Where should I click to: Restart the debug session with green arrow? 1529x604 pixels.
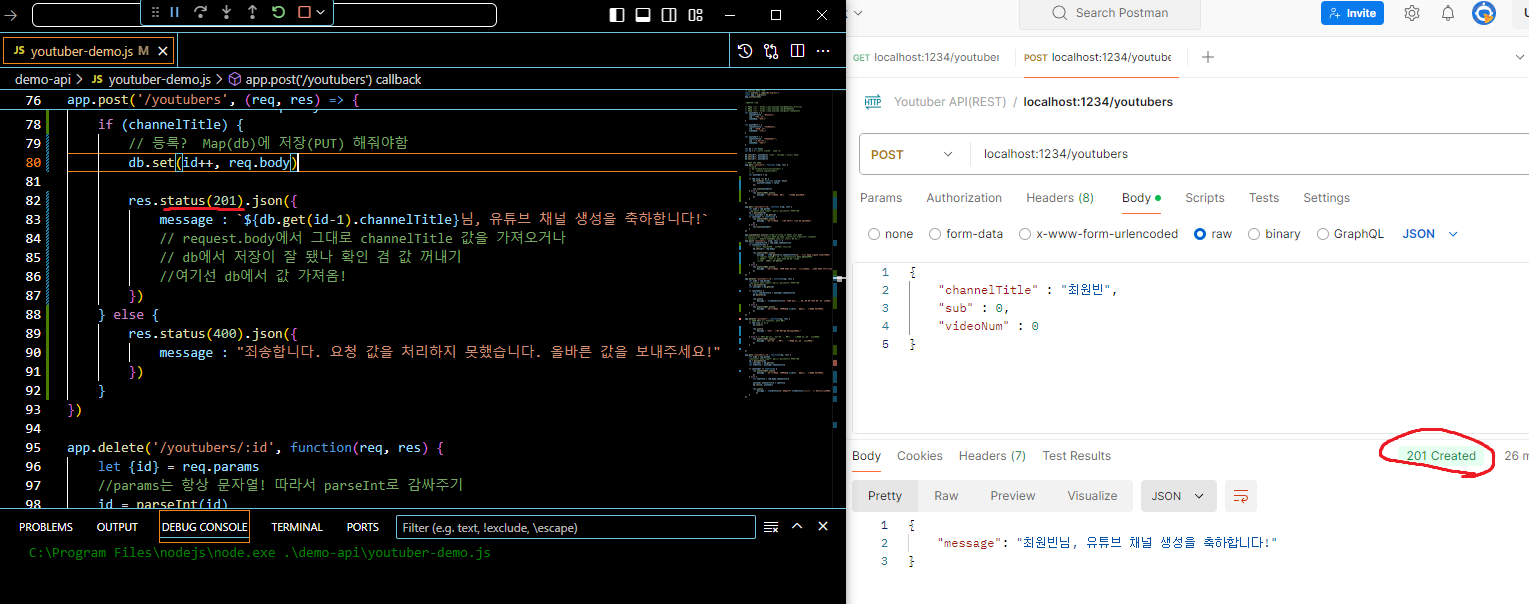(278, 12)
